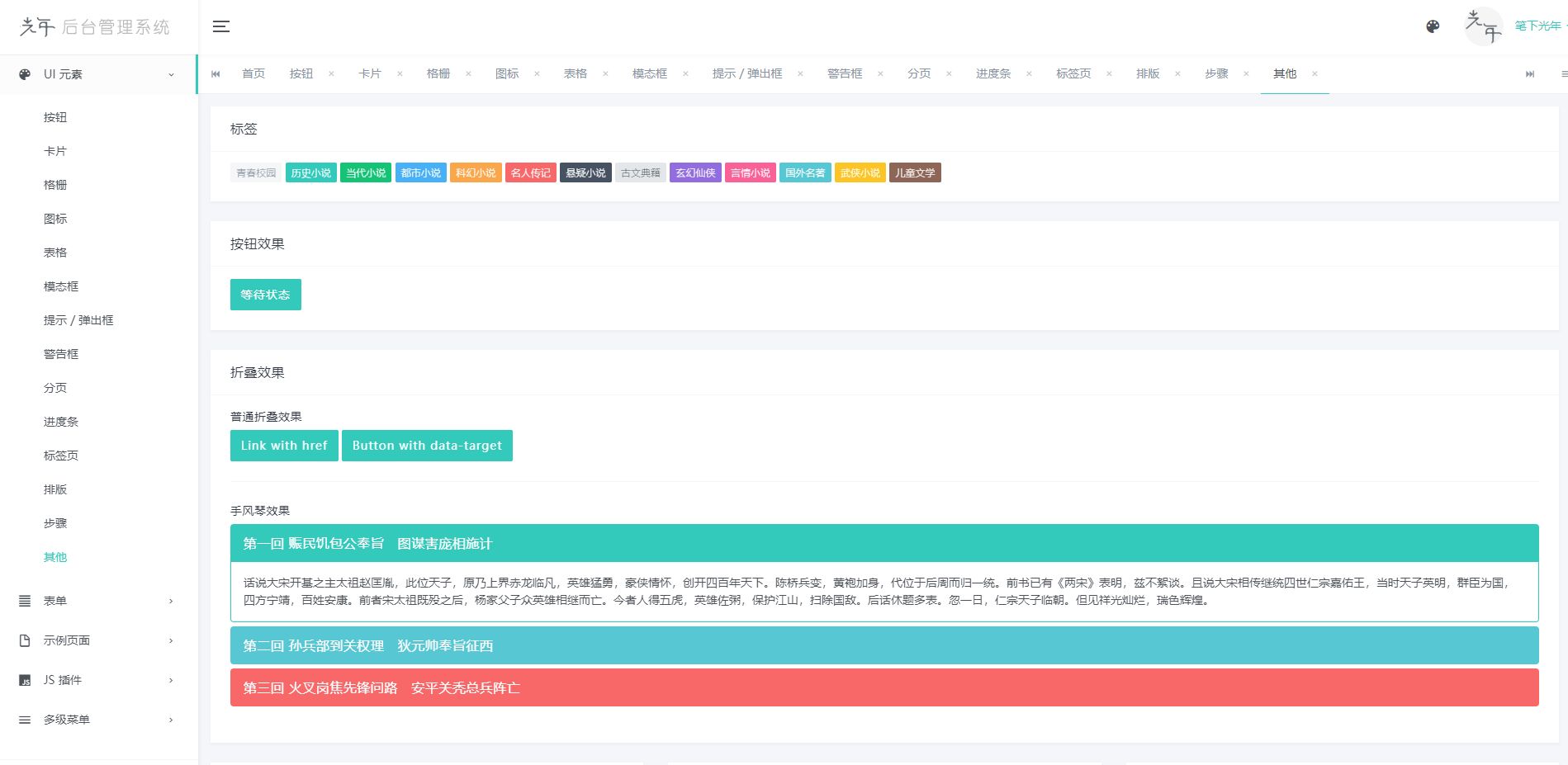Expand accordion 第二回 孙兵部到关权理

[884, 645]
